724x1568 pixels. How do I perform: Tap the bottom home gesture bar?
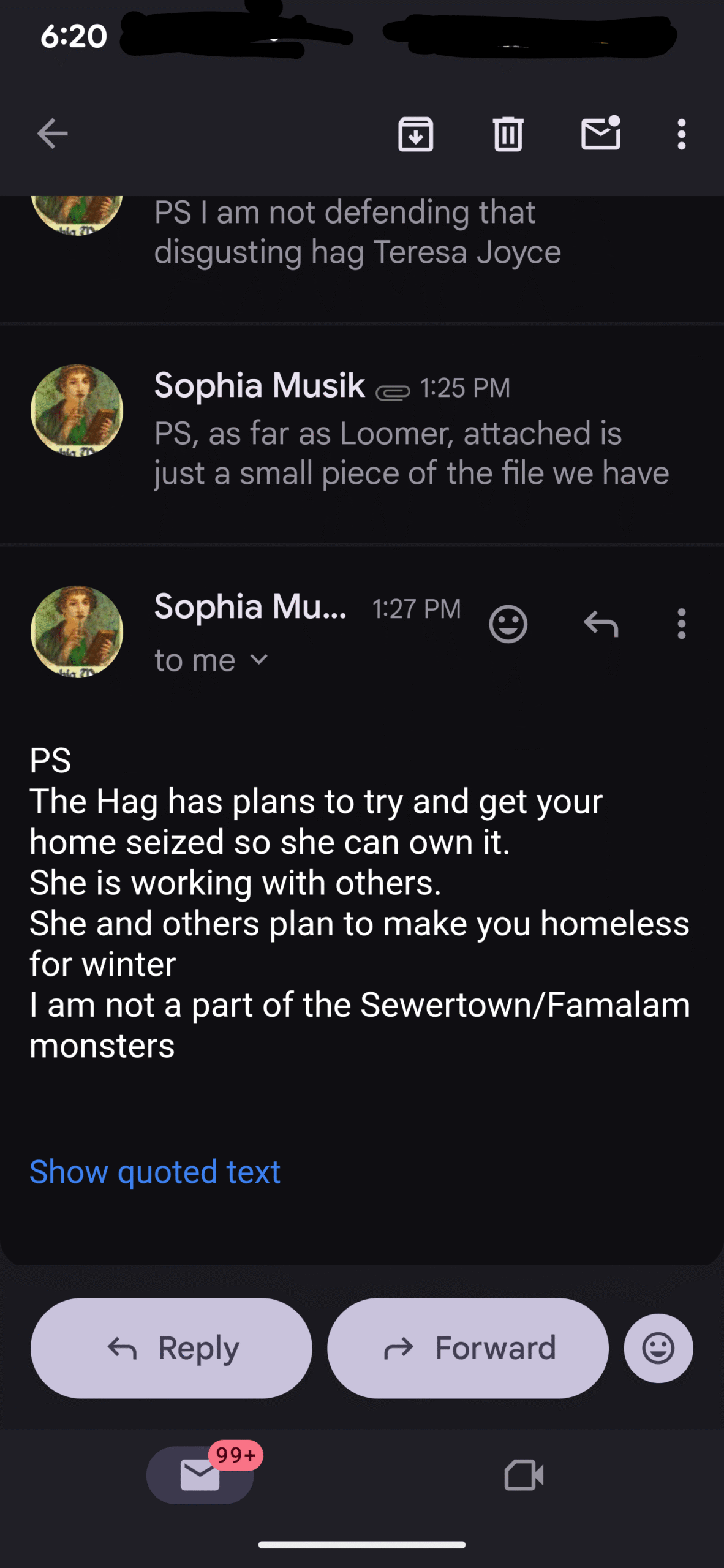point(362,1545)
